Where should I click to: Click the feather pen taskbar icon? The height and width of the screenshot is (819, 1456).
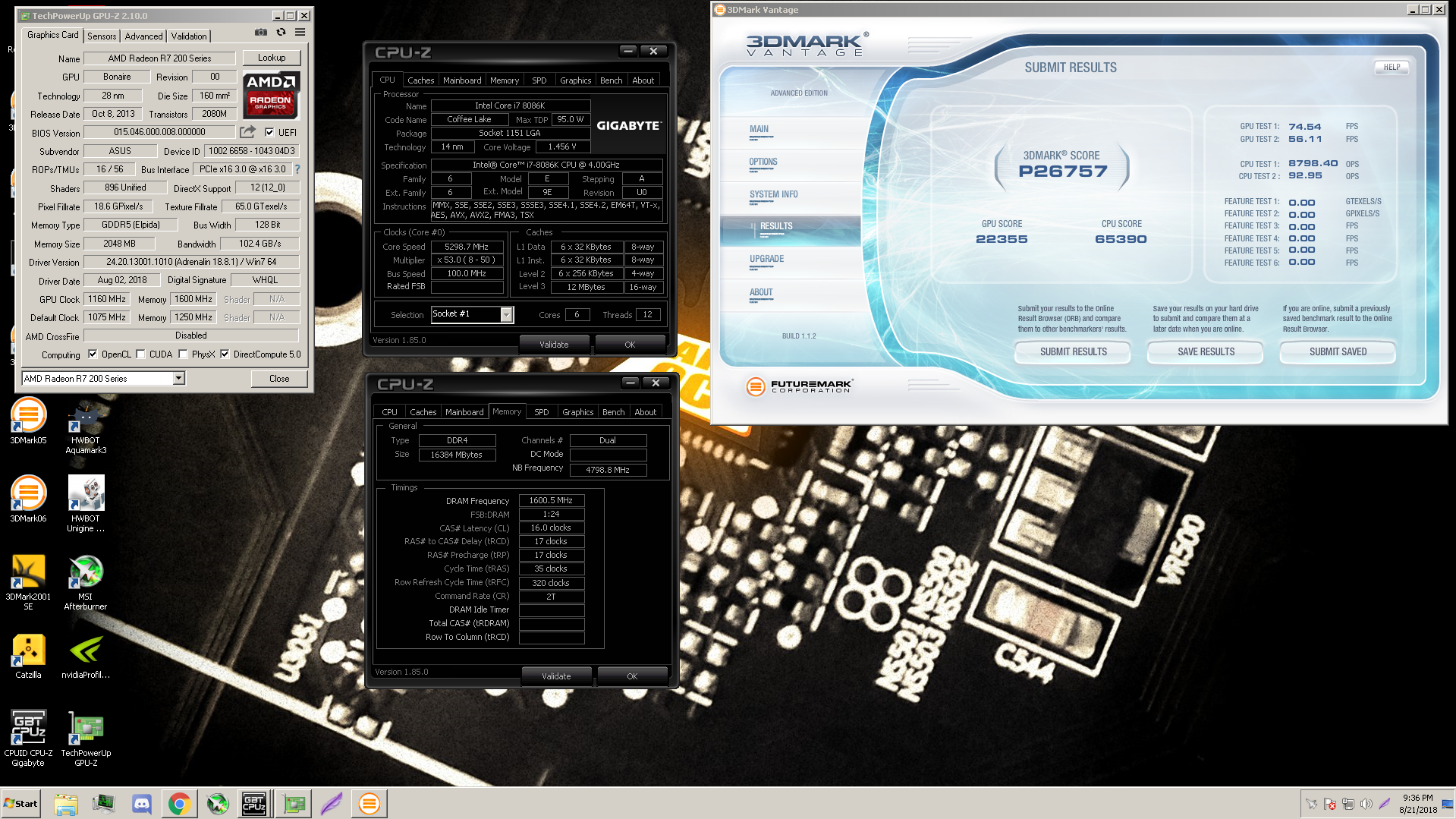tap(332, 804)
